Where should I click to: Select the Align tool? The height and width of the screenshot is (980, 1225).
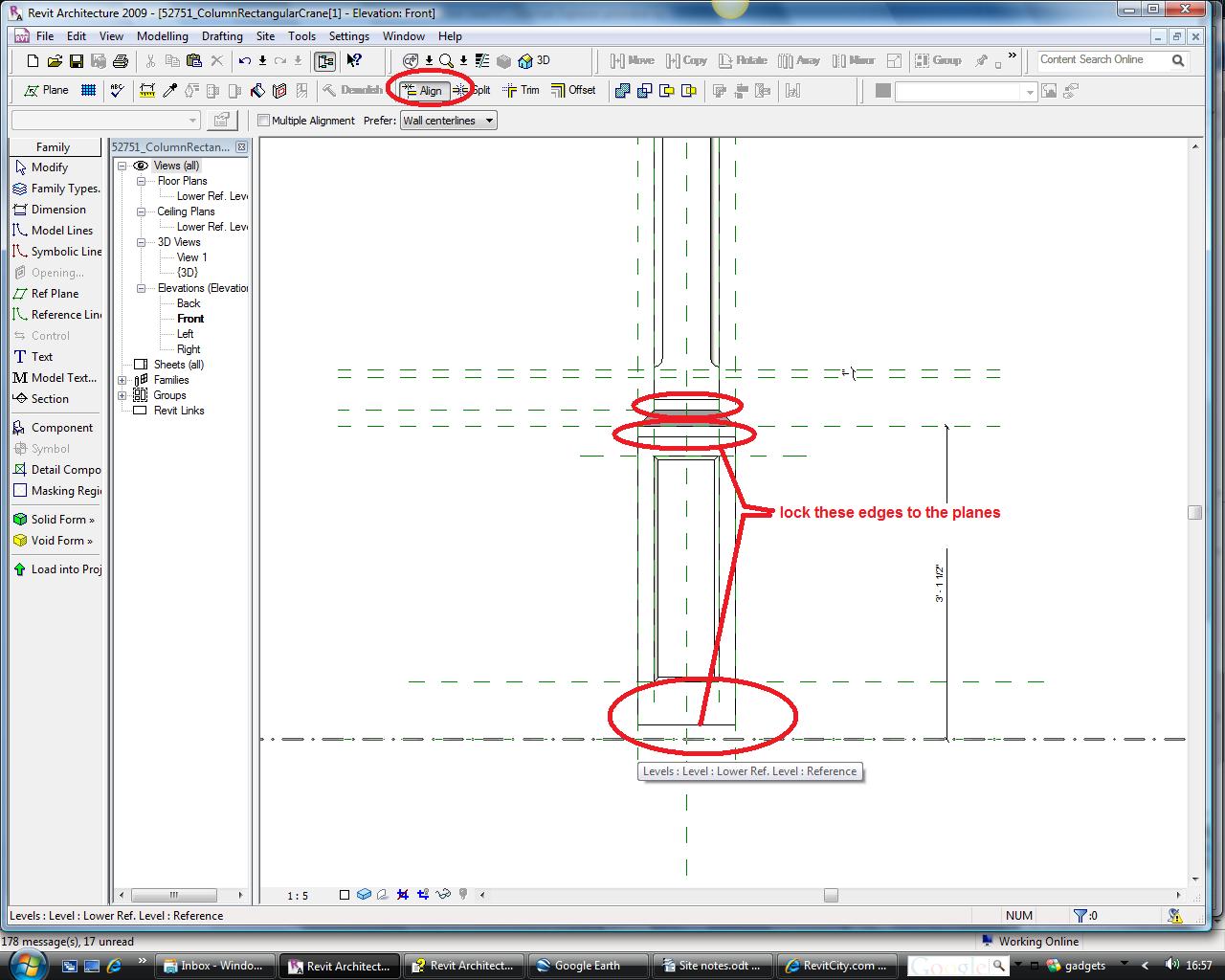[422, 91]
